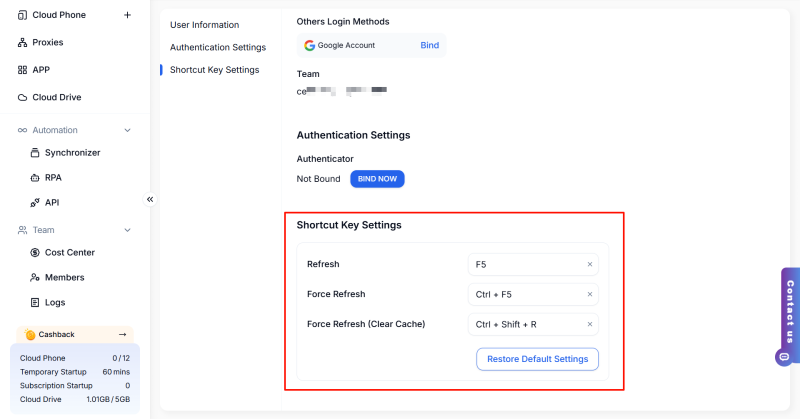Viewport: 800px width, 419px height.
Task: Select the RPA robot icon
Action: click(x=35, y=177)
